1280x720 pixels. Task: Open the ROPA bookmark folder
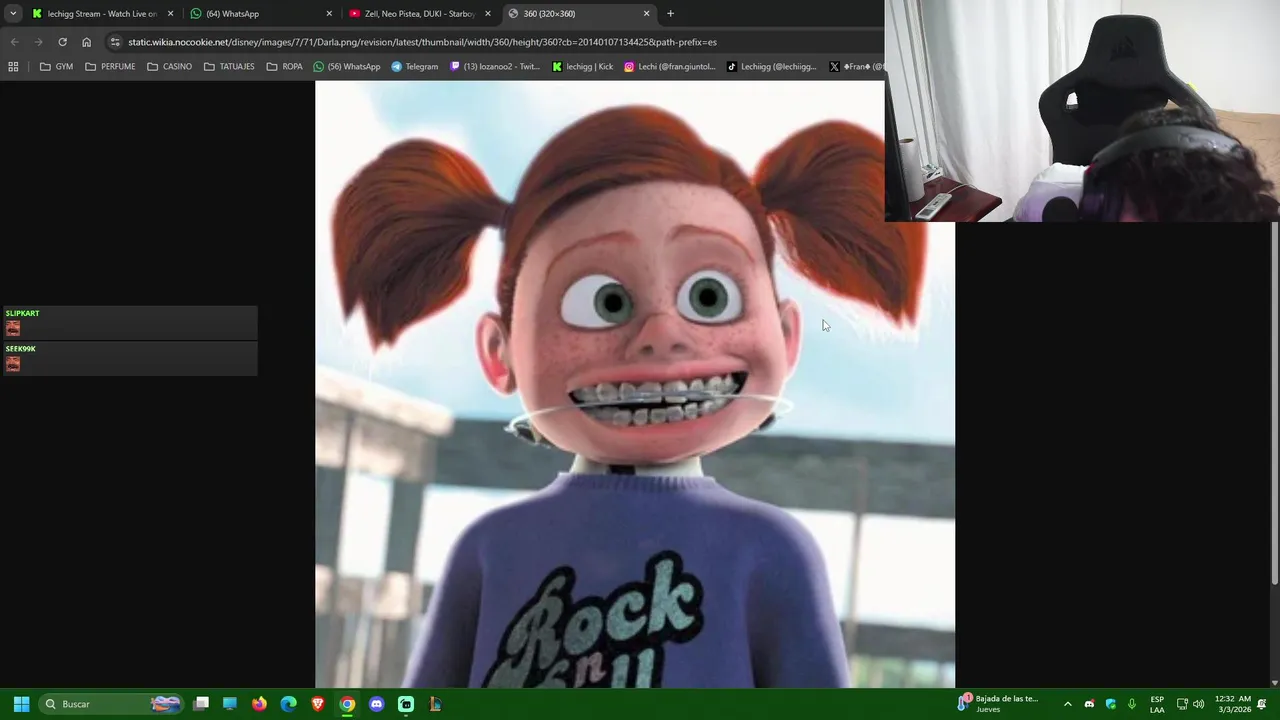coord(285,67)
